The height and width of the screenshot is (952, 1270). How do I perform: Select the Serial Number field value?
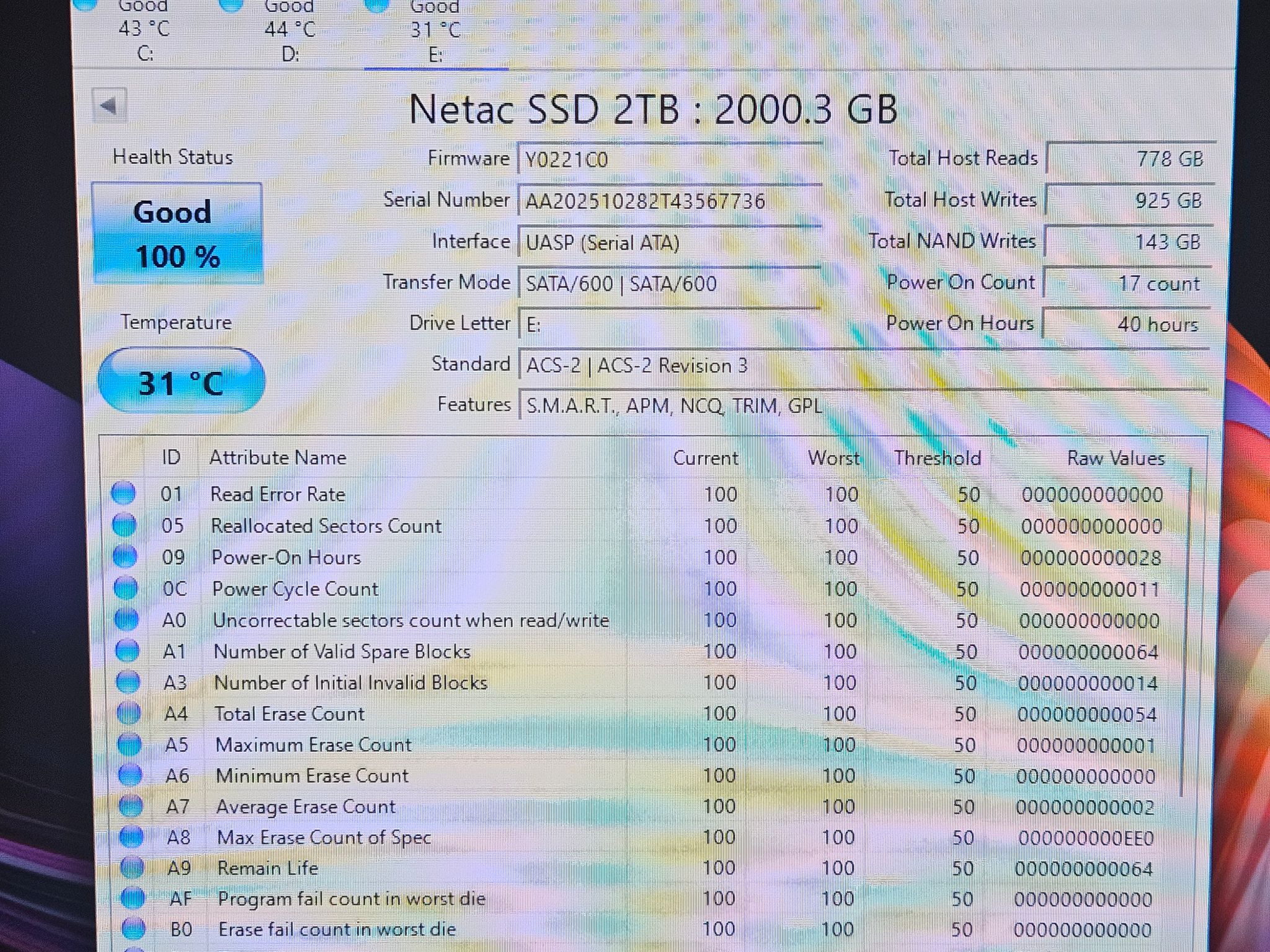pos(670,200)
